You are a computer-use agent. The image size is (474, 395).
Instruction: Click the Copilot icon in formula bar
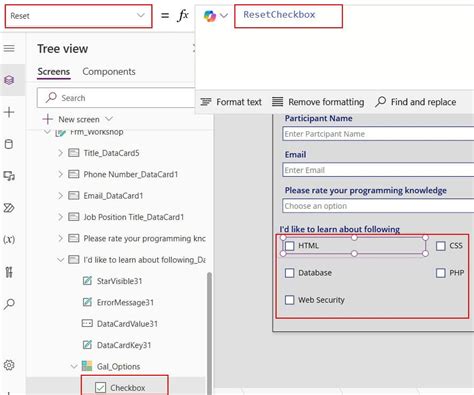coord(210,16)
